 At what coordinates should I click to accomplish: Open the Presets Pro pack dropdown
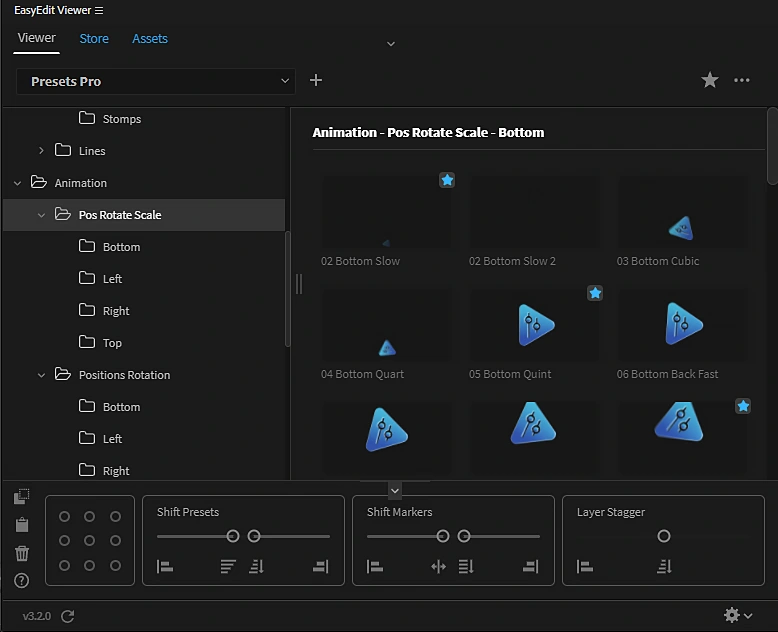tap(156, 81)
